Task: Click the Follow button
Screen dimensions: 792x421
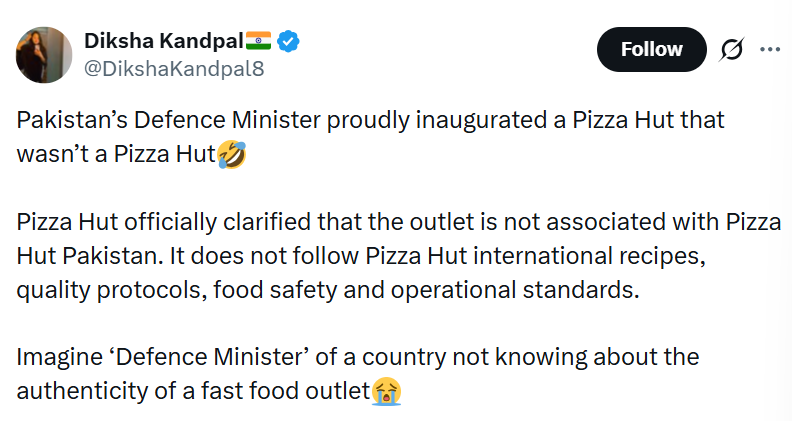Action: pyautogui.click(x=651, y=49)
